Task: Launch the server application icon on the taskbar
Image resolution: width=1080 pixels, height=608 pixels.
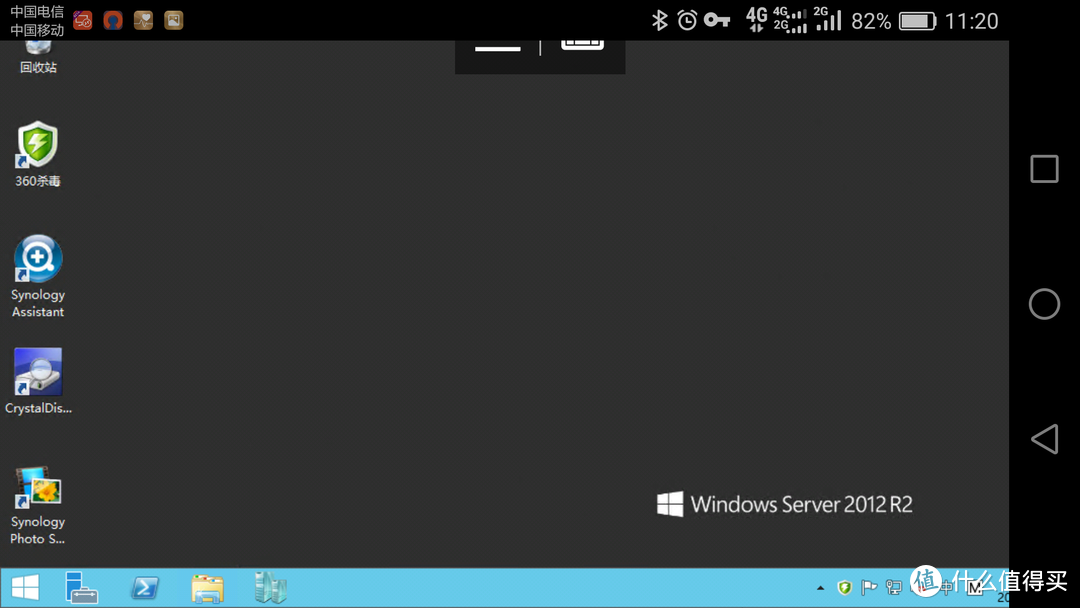Action: click(270, 588)
